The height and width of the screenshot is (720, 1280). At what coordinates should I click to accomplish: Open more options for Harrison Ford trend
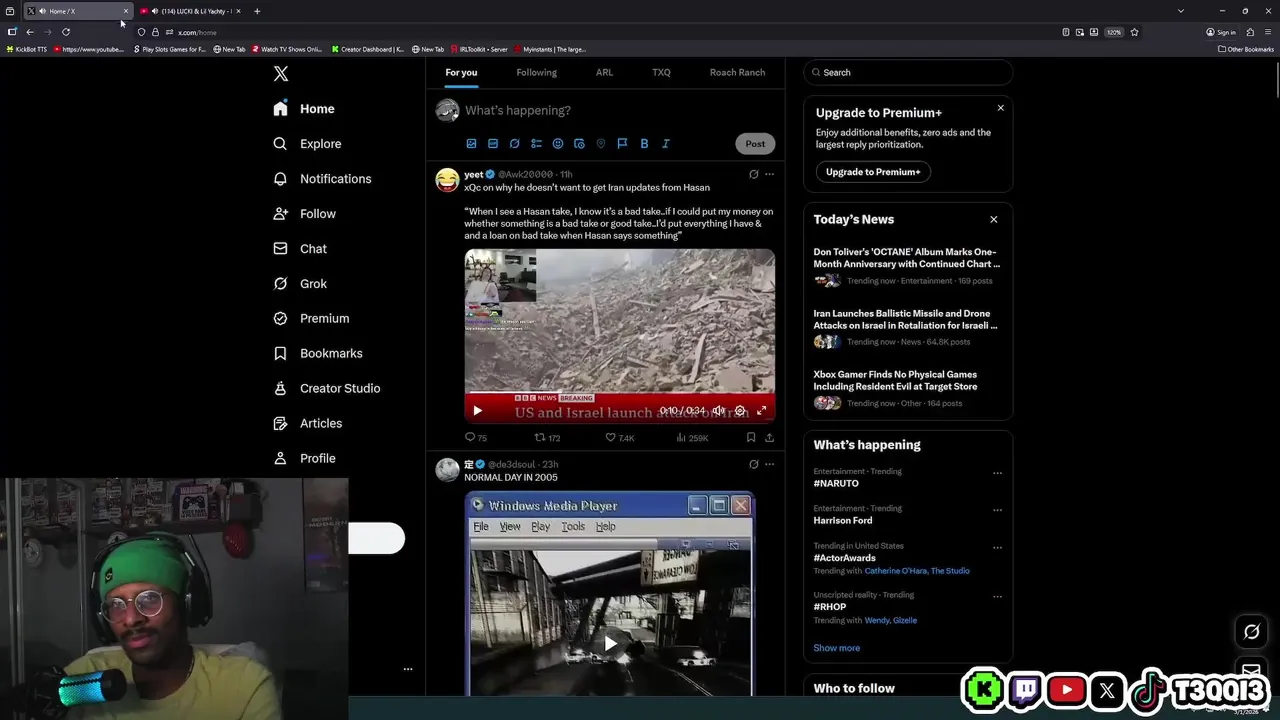pos(997,510)
